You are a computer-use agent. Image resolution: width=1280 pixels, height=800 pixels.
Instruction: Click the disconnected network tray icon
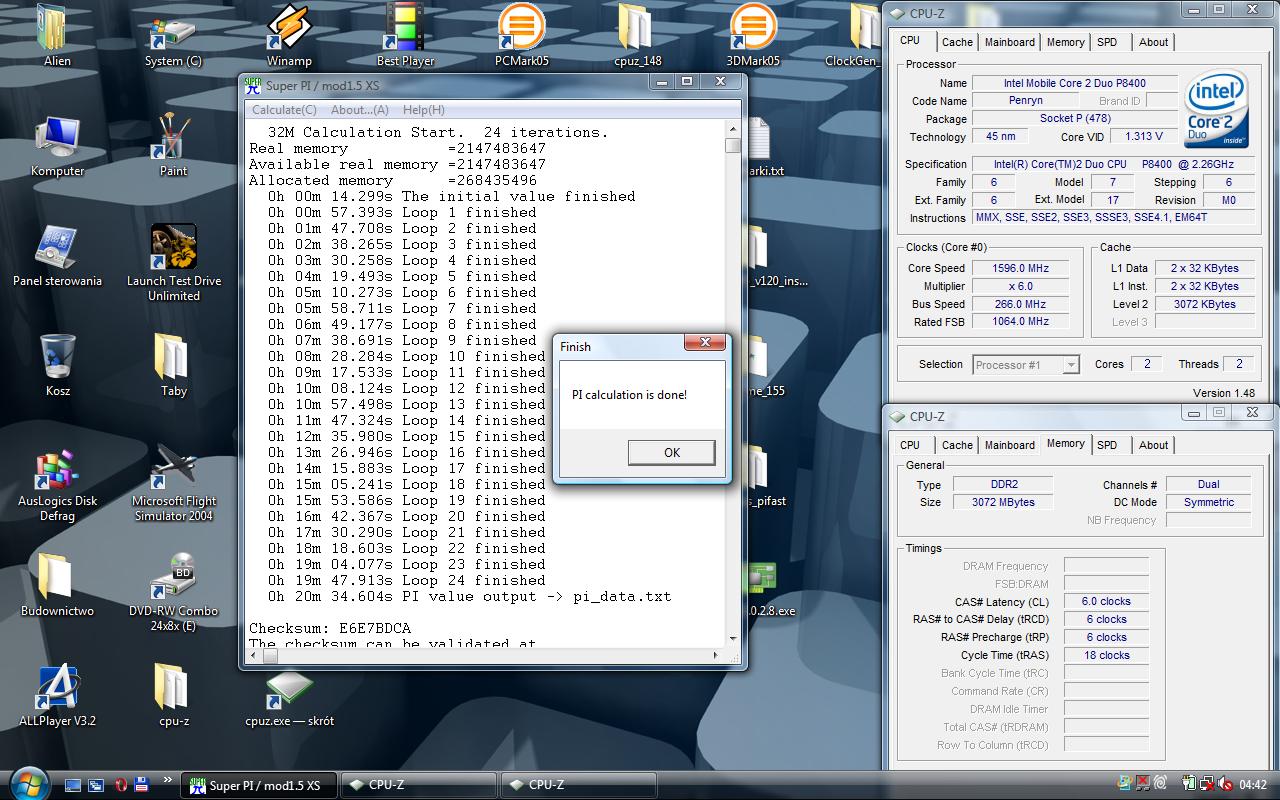(1209, 785)
